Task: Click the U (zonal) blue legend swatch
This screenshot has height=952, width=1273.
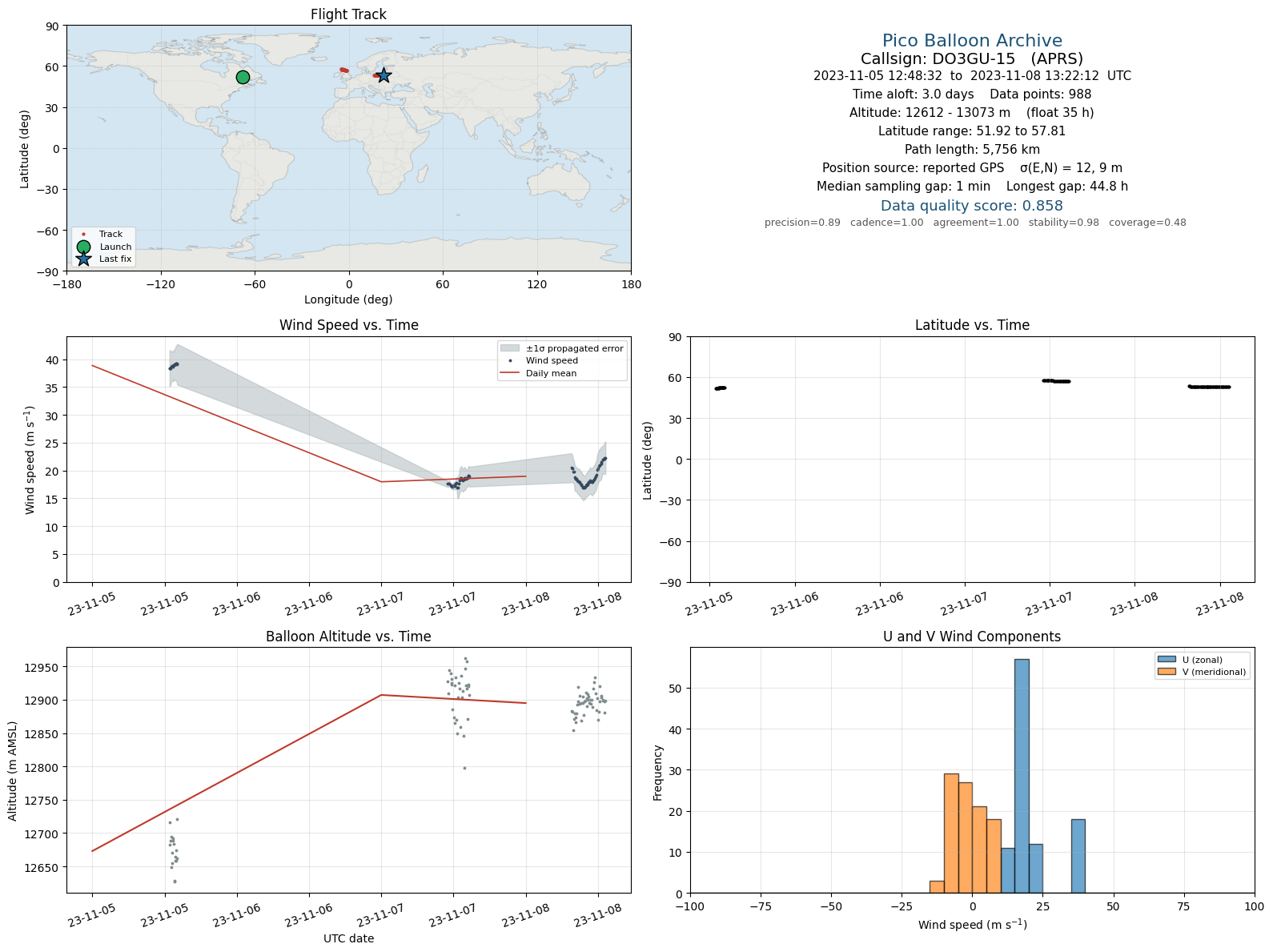Action: [x=1167, y=660]
